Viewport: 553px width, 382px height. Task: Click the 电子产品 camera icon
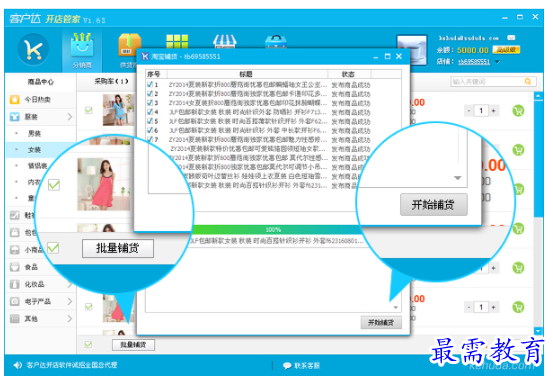[14, 302]
